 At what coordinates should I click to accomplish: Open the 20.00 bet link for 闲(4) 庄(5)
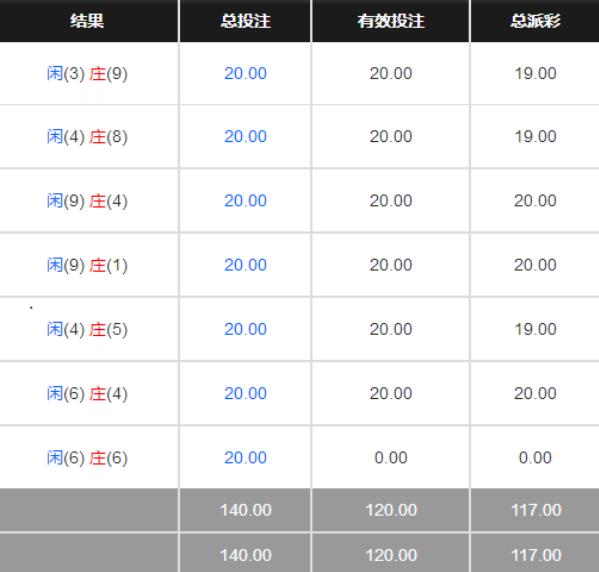coord(245,329)
